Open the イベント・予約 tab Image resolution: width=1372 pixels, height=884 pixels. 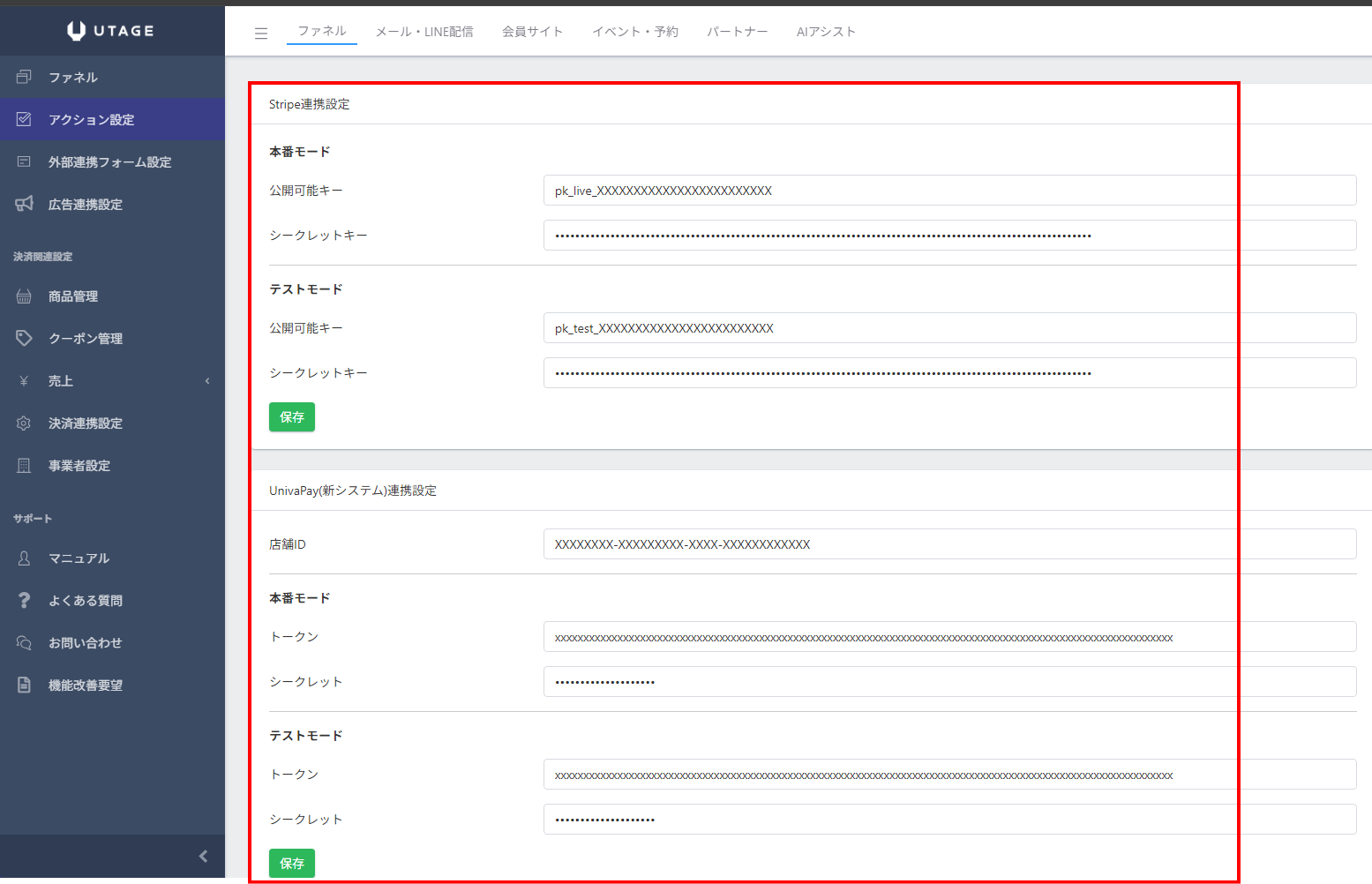click(x=635, y=32)
